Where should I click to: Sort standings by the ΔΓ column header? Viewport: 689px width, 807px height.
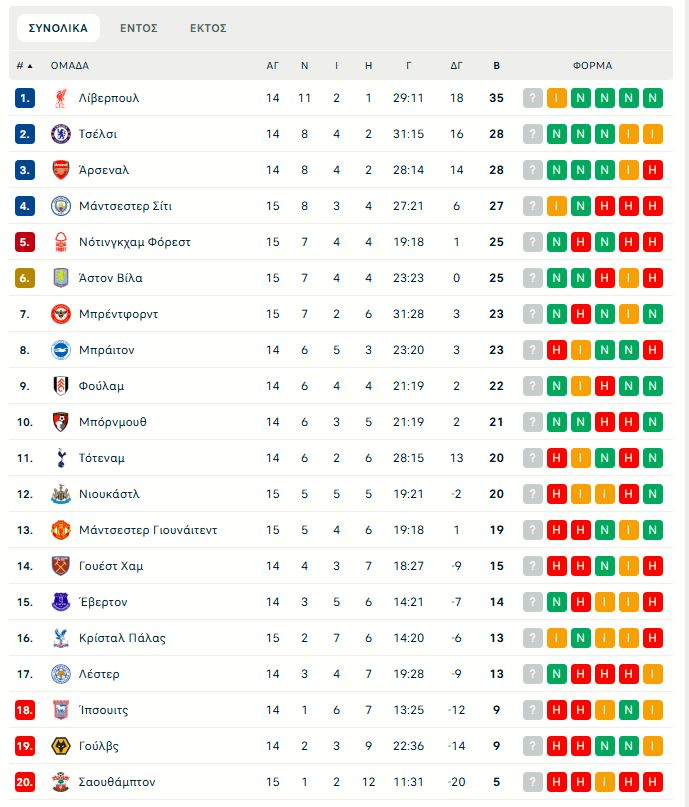click(456, 66)
